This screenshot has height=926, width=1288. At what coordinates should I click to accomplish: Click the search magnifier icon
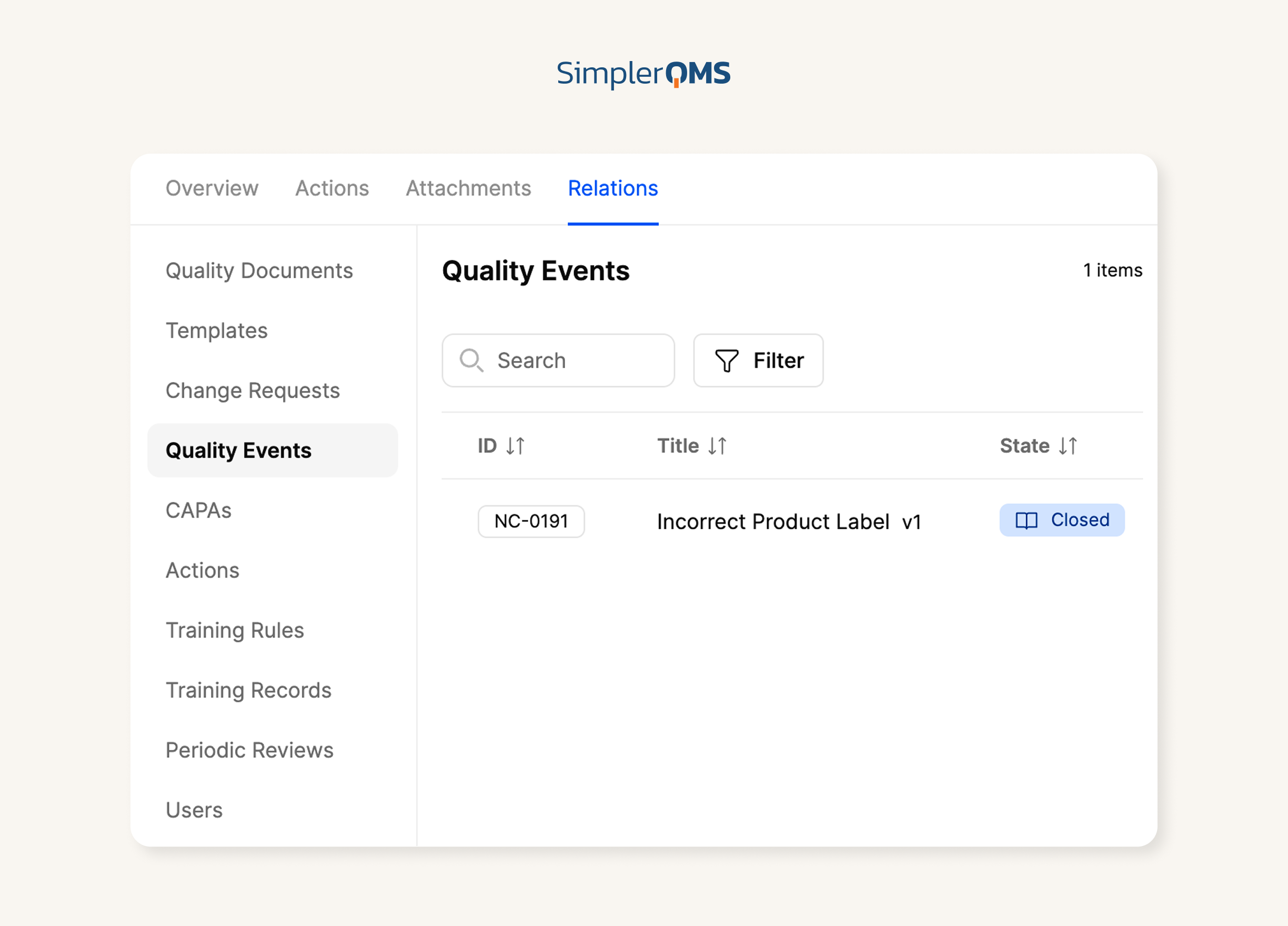(x=471, y=360)
